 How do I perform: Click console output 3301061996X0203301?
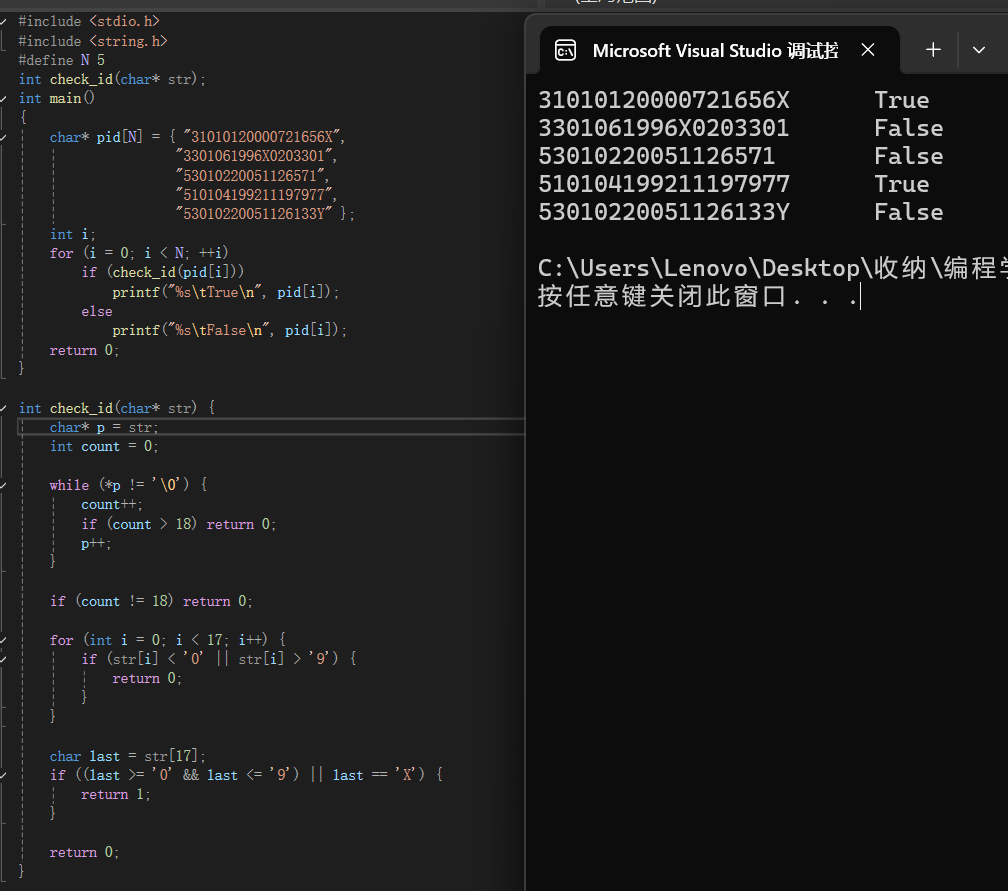pyautogui.click(x=664, y=129)
